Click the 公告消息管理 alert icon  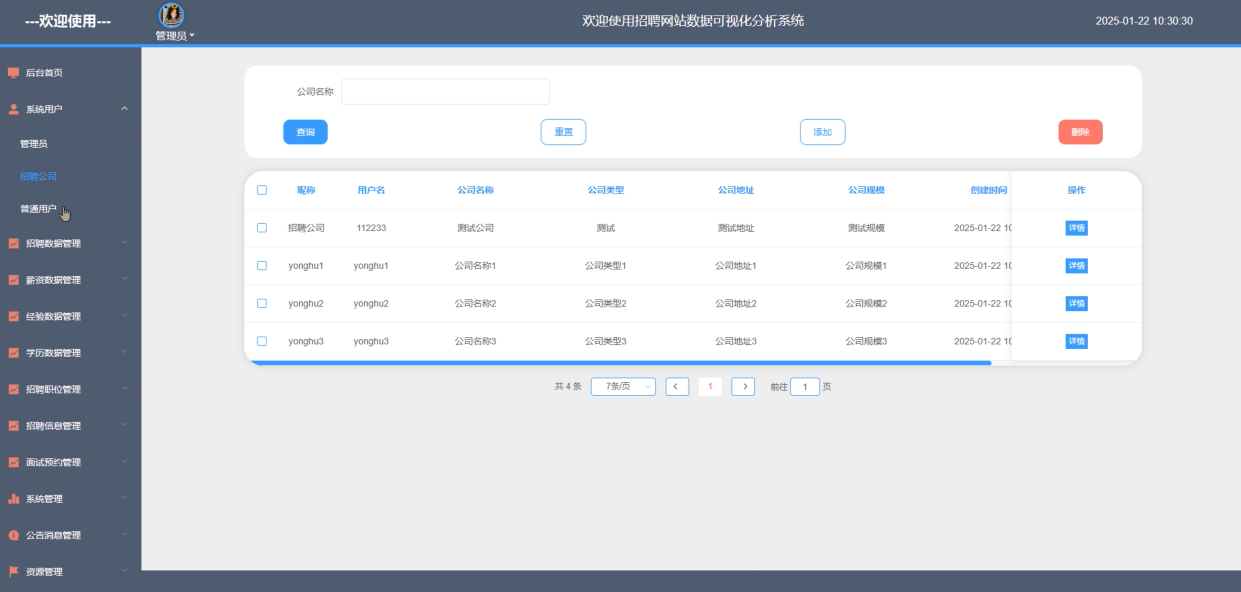click(x=14, y=535)
